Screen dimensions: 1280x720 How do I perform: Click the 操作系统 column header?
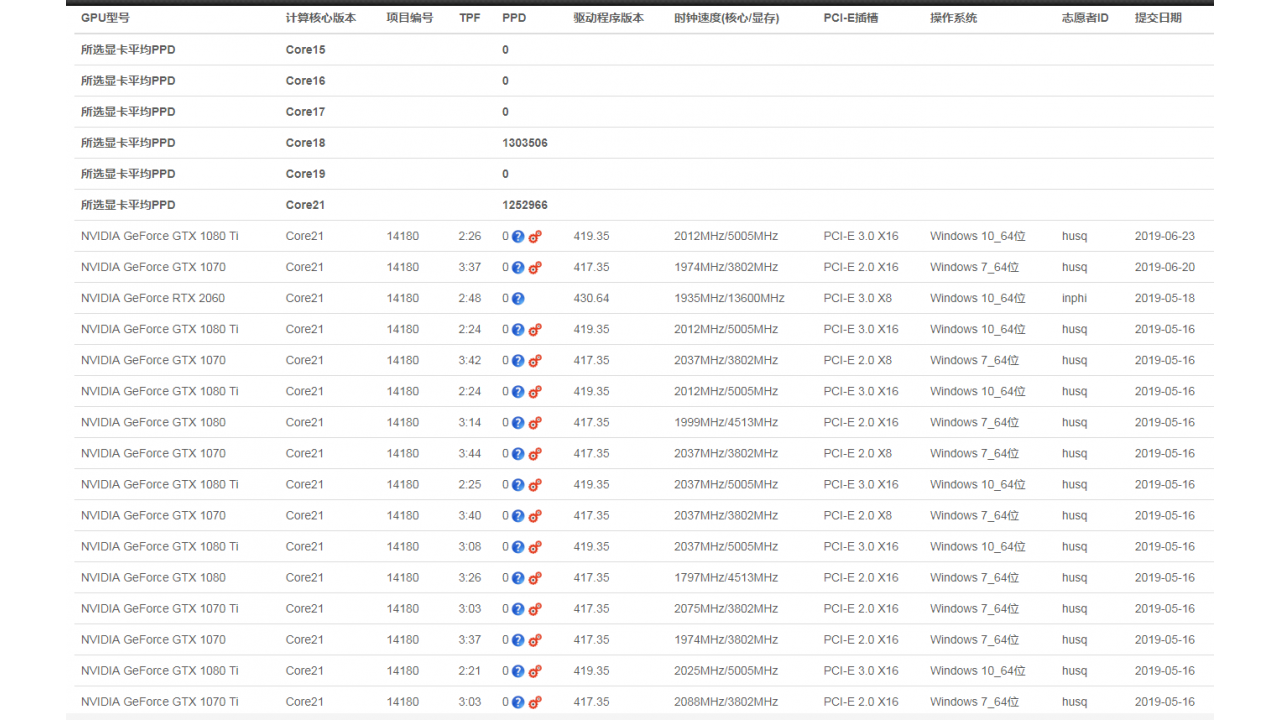[x=954, y=18]
